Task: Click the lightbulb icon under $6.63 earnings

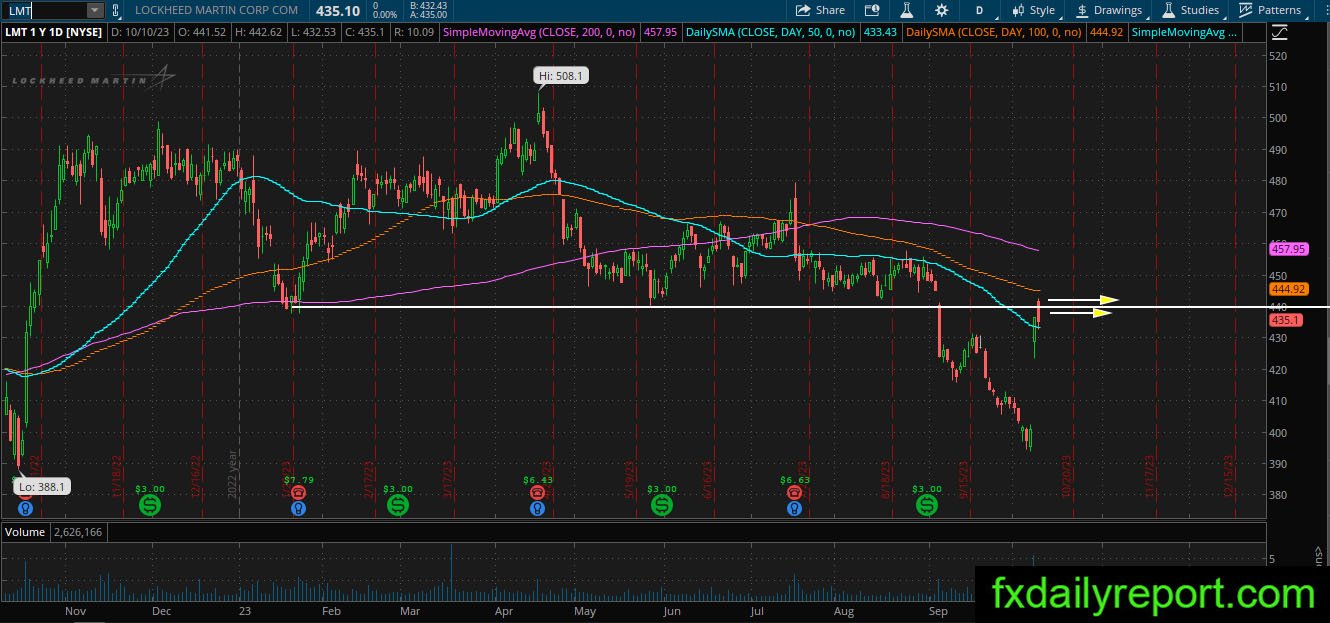Action: (794, 508)
